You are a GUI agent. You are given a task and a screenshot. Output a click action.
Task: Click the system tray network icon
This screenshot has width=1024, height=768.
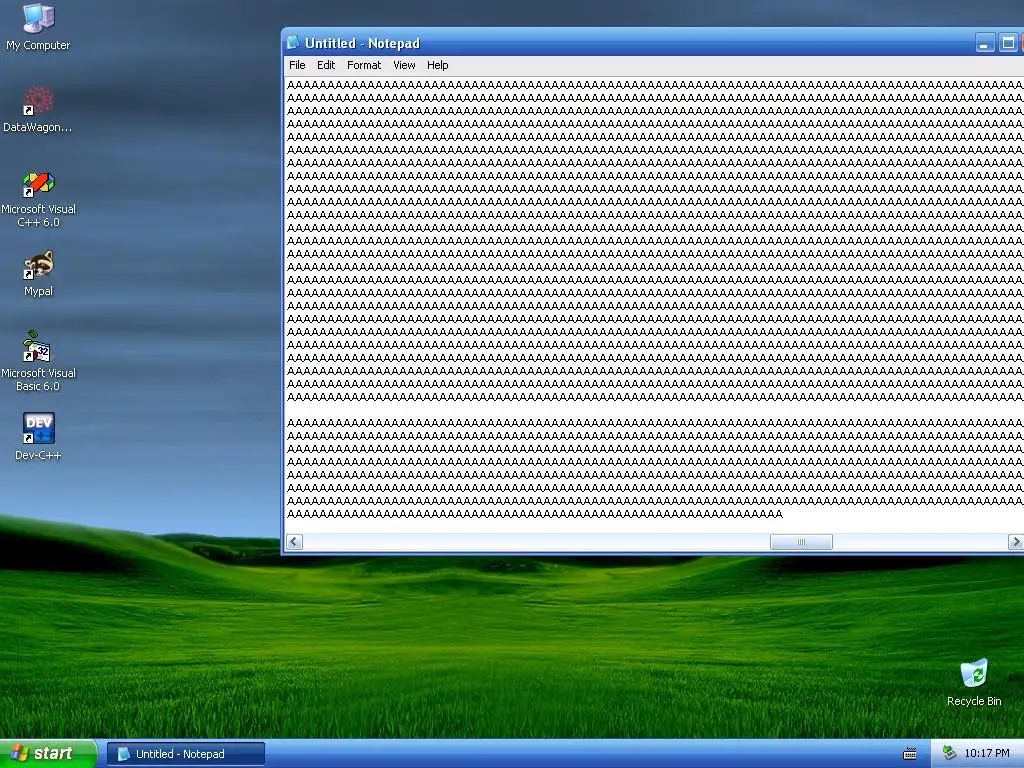[x=949, y=753]
